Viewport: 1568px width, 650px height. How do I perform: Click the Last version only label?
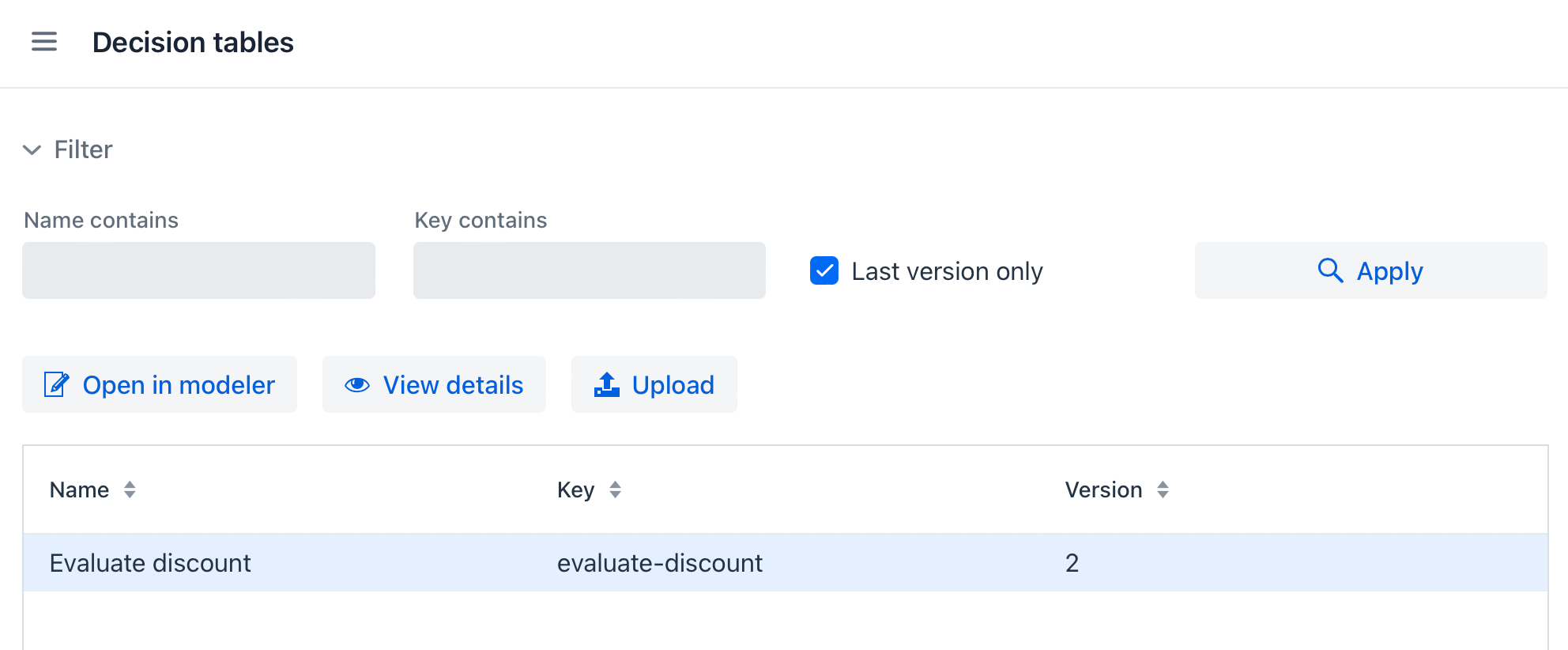click(x=947, y=271)
